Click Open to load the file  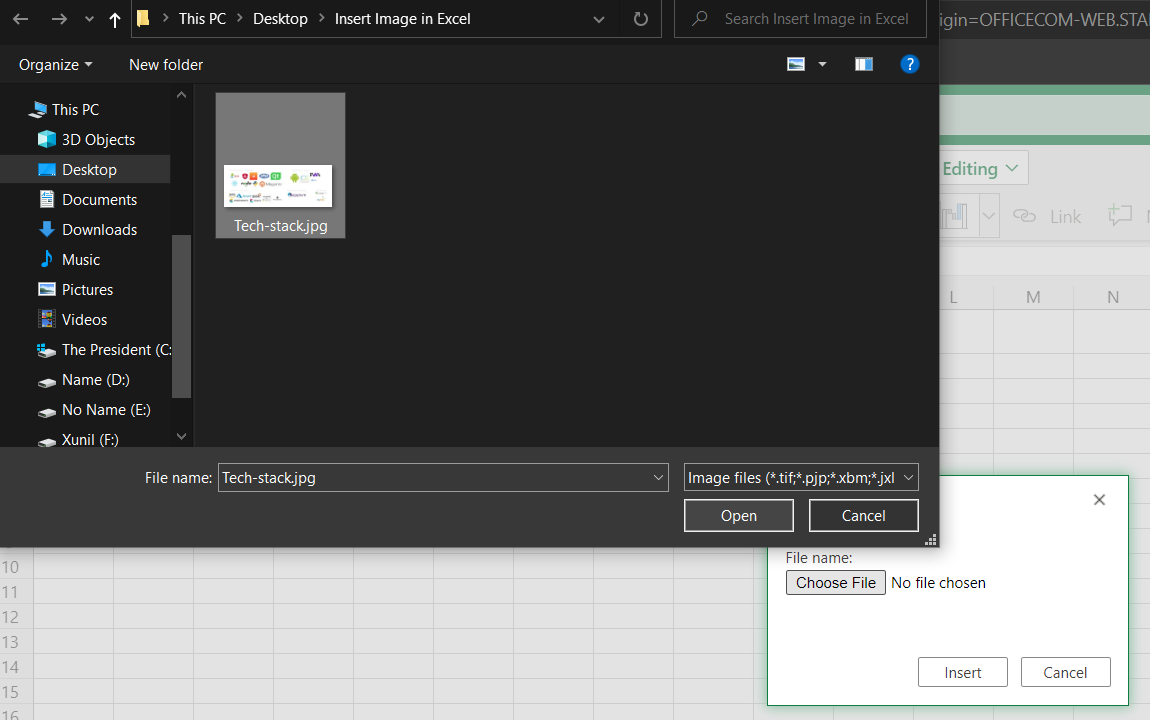(x=739, y=515)
